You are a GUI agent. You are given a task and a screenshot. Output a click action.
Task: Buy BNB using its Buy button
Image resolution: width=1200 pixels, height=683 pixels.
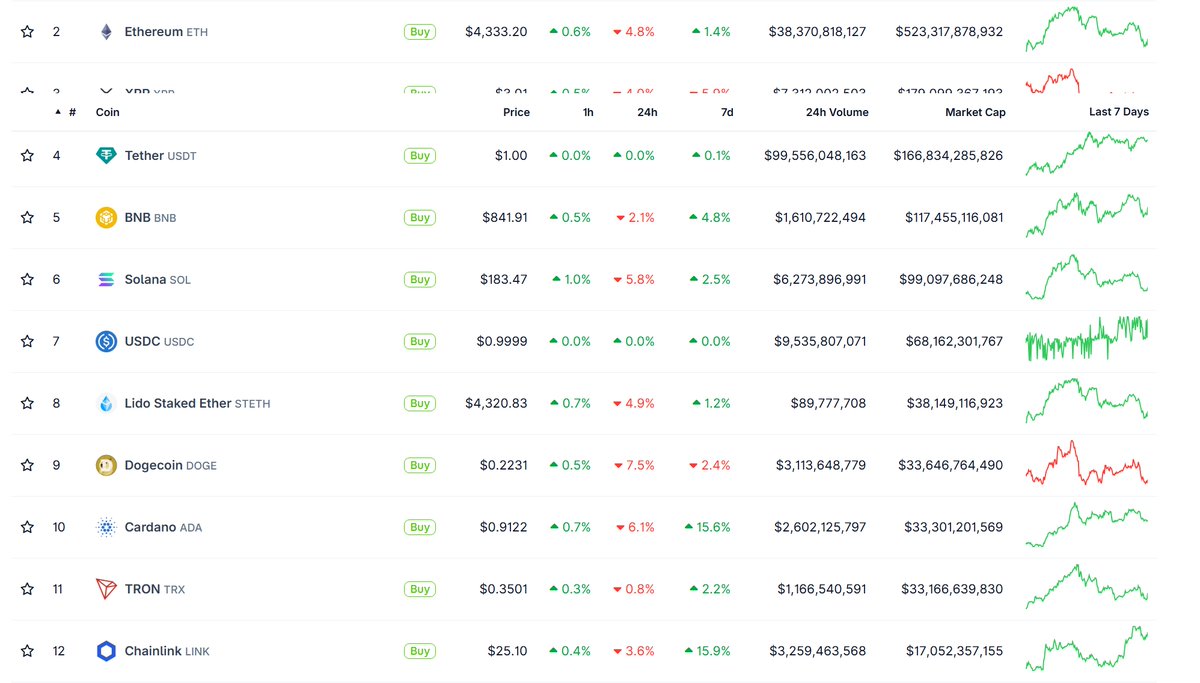coord(420,217)
